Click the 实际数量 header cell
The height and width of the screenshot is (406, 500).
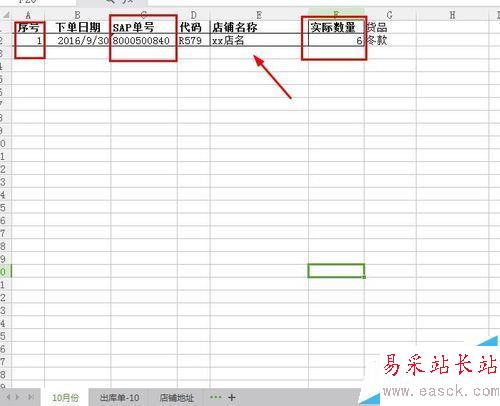coord(336,27)
